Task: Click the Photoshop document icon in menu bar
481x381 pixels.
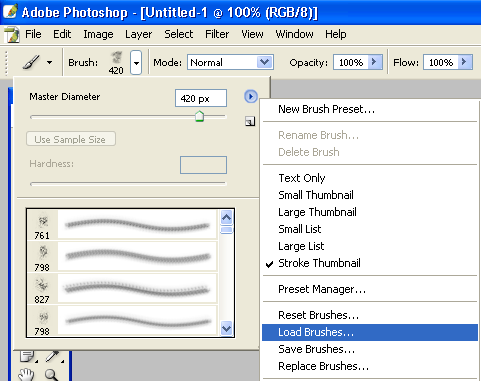Action: click(12, 34)
